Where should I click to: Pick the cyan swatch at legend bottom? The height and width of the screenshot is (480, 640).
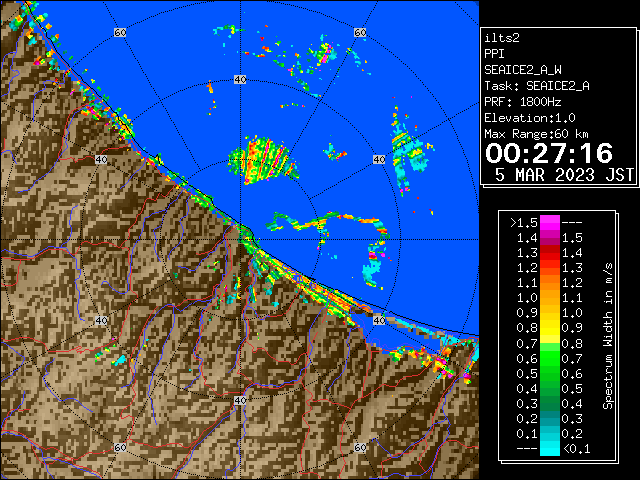(550, 449)
